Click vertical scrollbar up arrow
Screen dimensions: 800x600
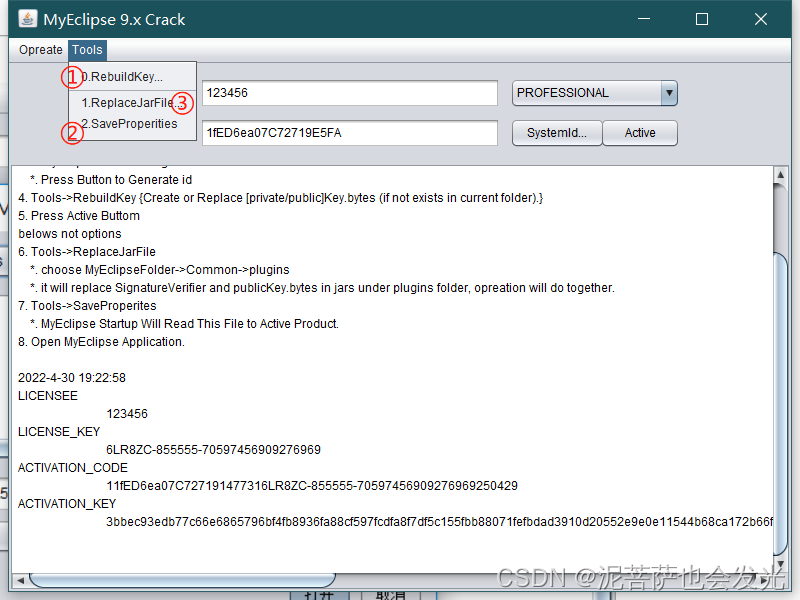[781, 175]
